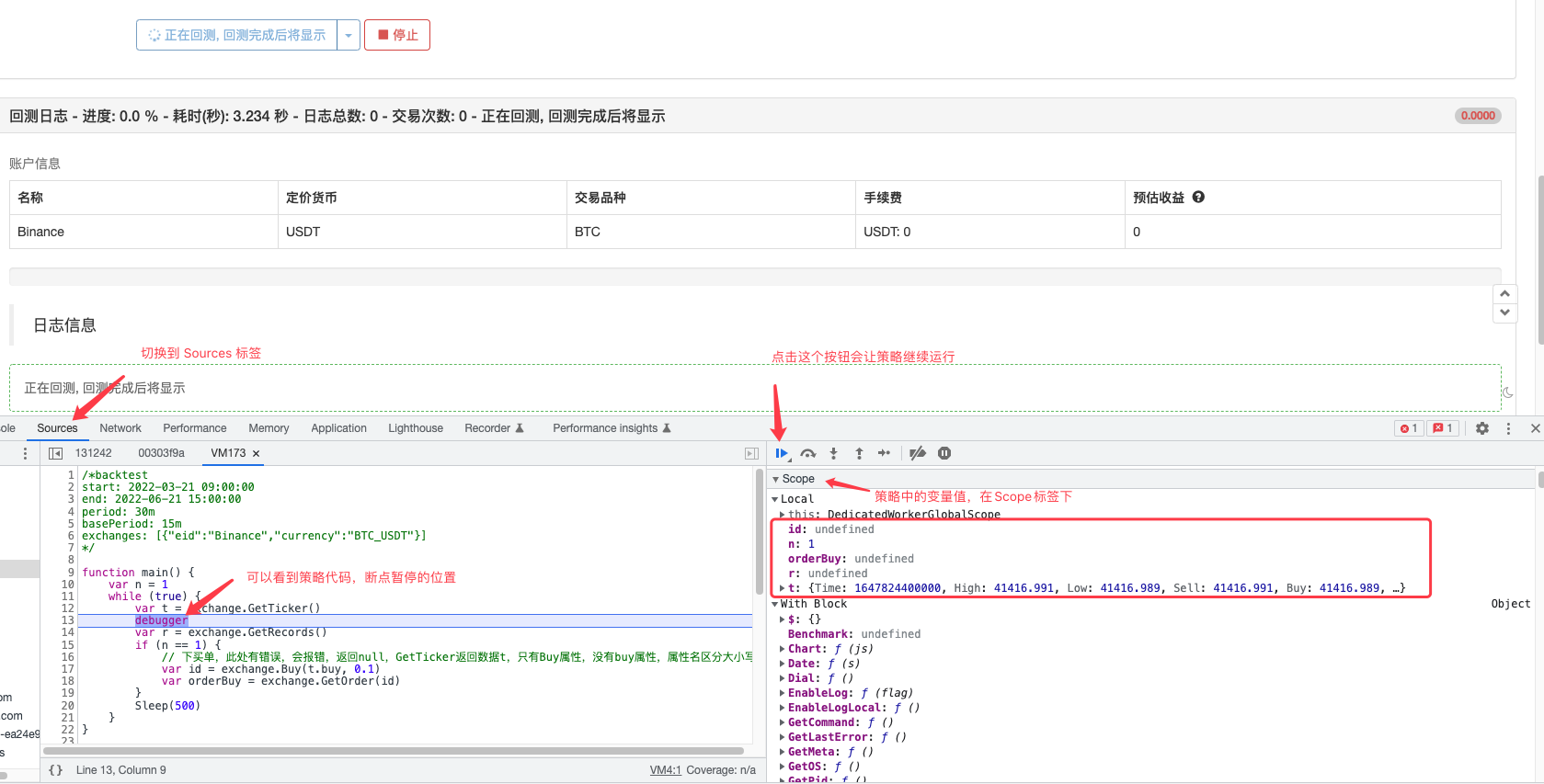Click the orderBuy: undefined variable

(851, 559)
